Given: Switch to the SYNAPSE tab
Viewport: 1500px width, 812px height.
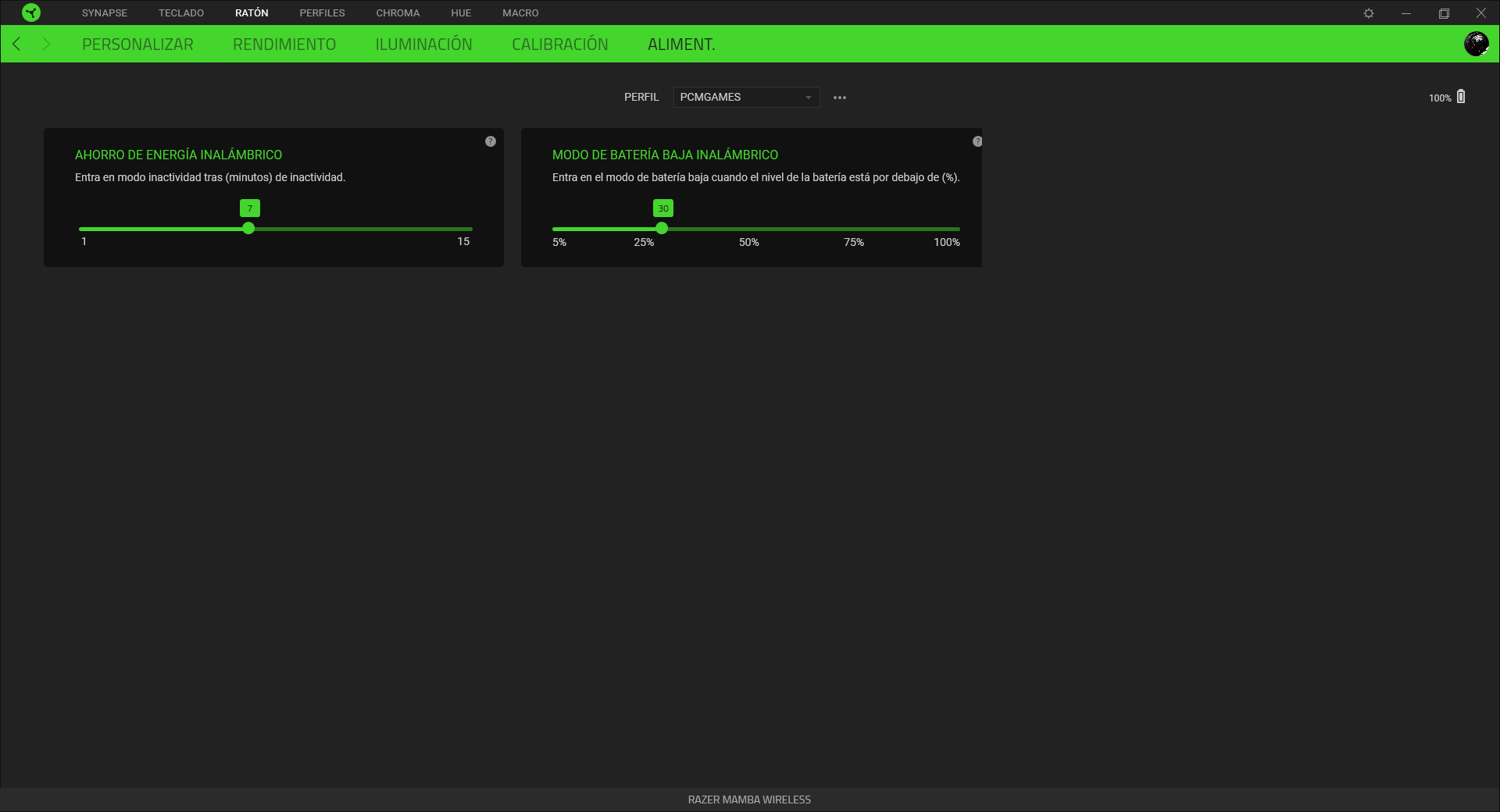Looking at the screenshot, I should point(105,13).
